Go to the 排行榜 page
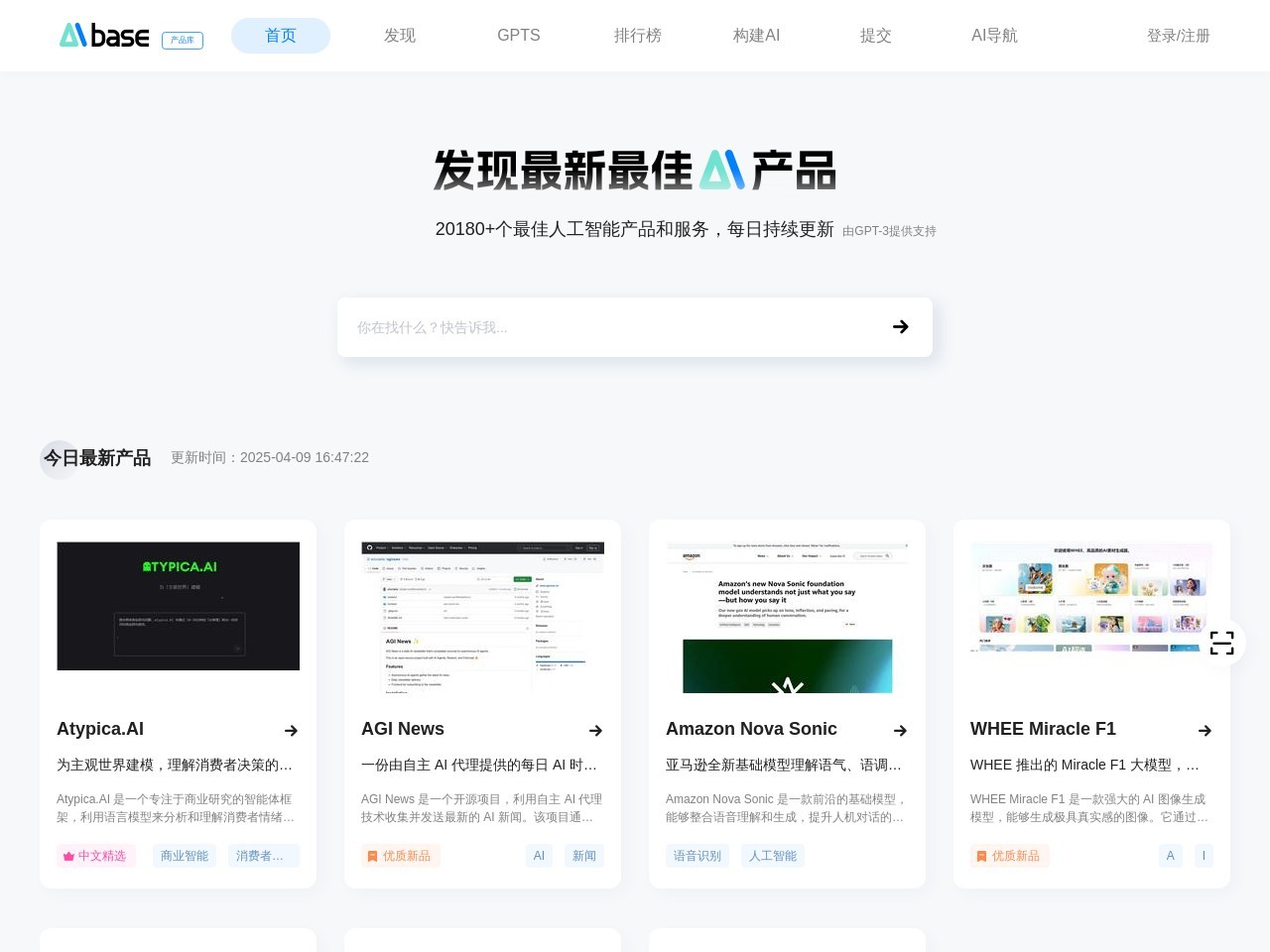1270x952 pixels. pyautogui.click(x=637, y=35)
